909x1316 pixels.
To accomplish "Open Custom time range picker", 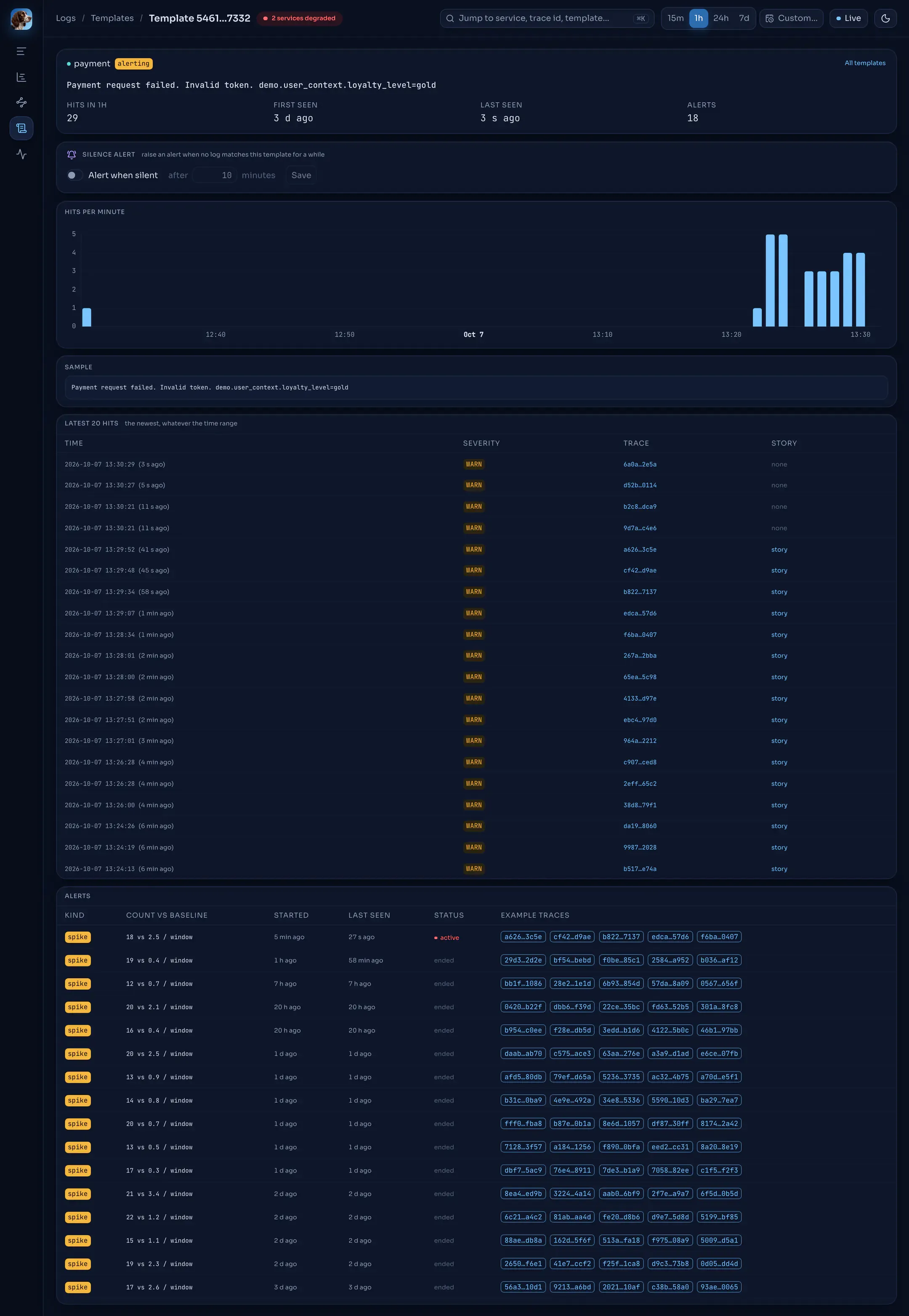I will 791,18.
